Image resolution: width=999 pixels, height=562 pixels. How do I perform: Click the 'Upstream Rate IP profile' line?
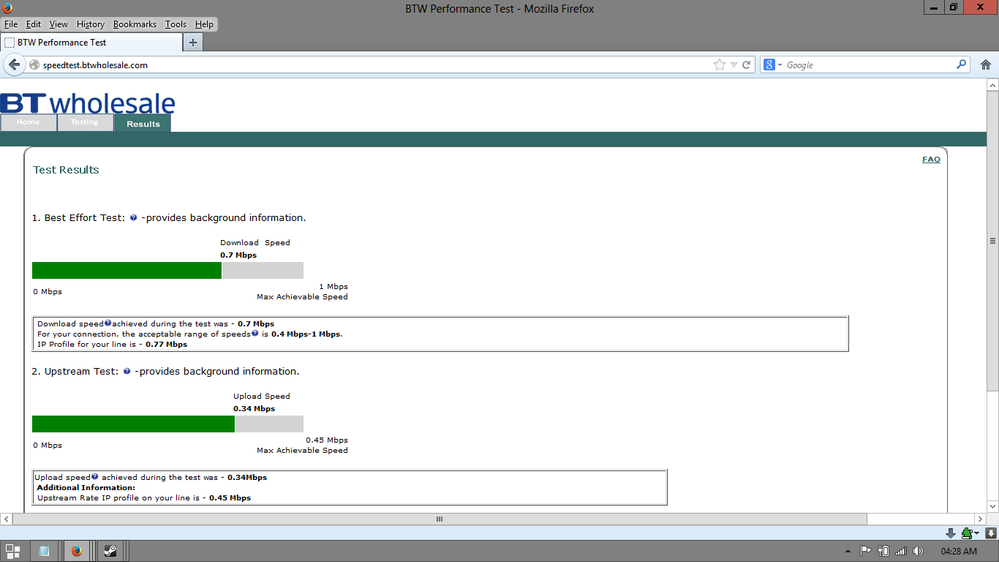coord(143,498)
